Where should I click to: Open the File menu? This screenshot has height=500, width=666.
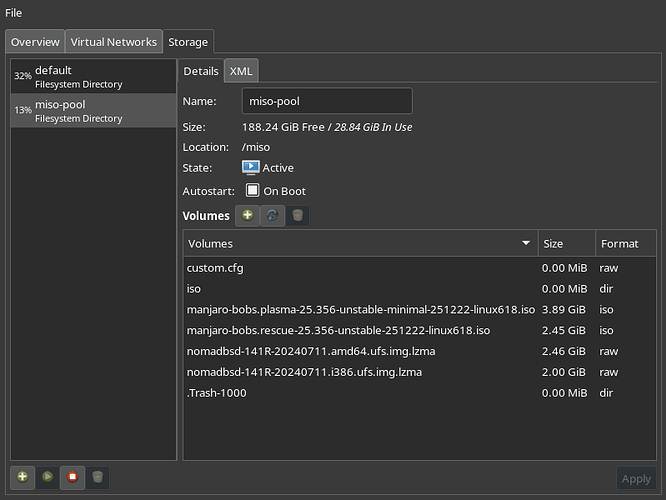(x=14, y=13)
